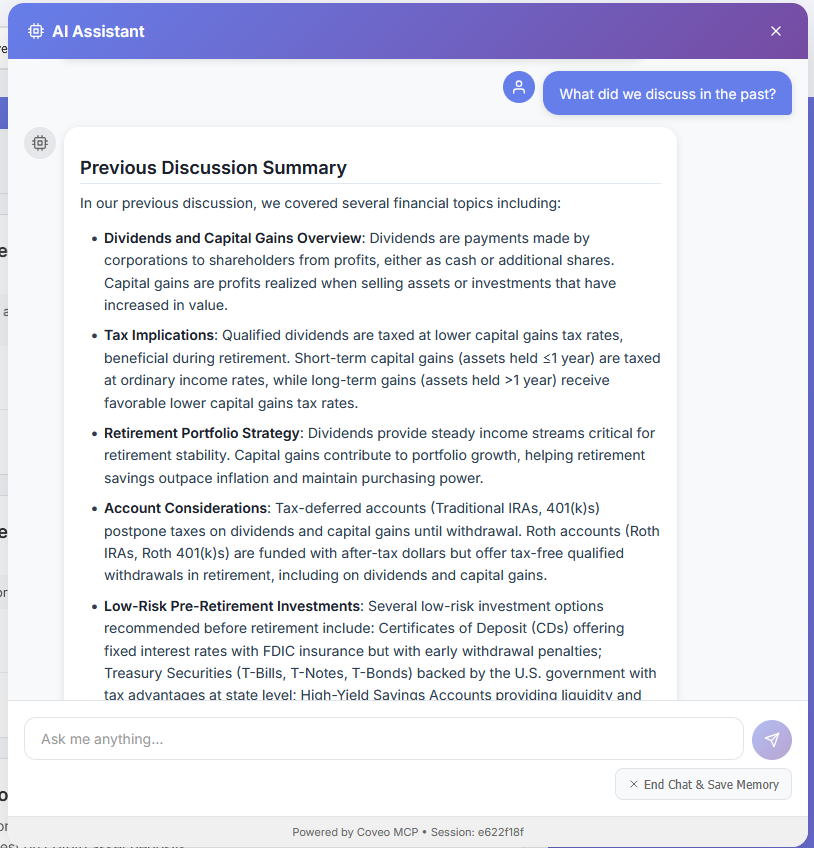
Task: Click the Ask me anything input field
Action: (x=383, y=739)
